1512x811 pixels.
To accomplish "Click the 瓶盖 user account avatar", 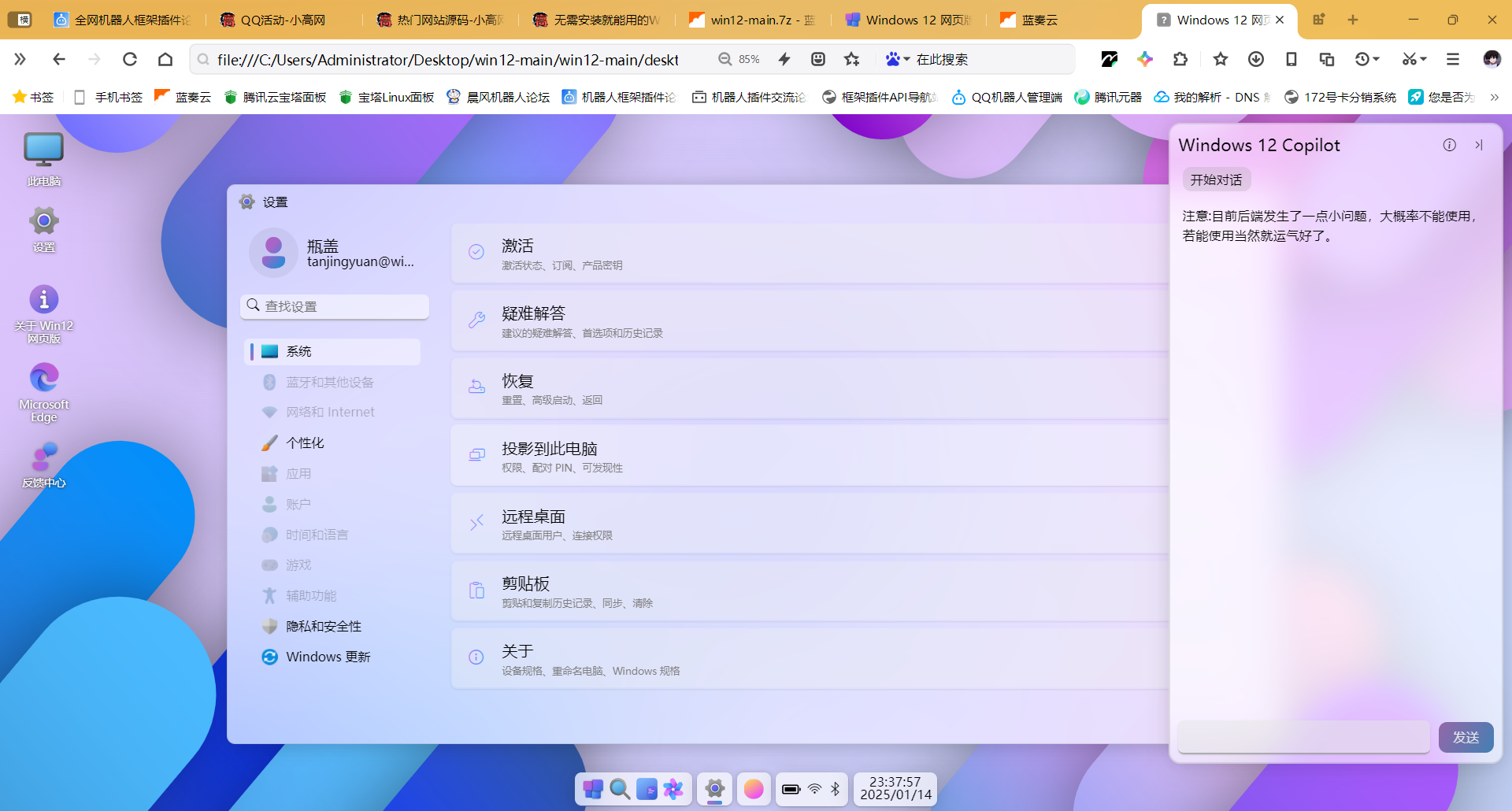I will (x=273, y=253).
